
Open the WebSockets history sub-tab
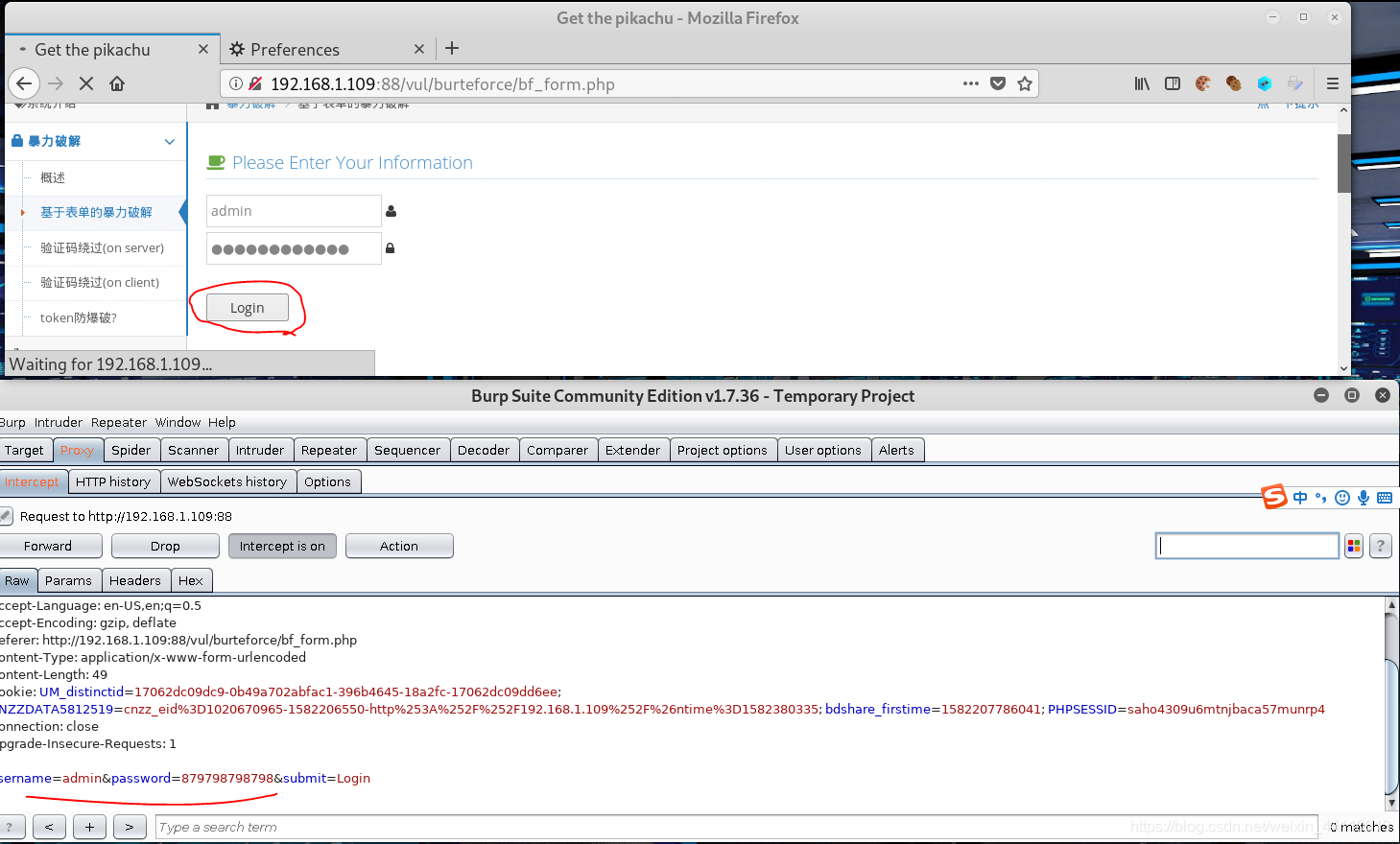click(x=227, y=481)
